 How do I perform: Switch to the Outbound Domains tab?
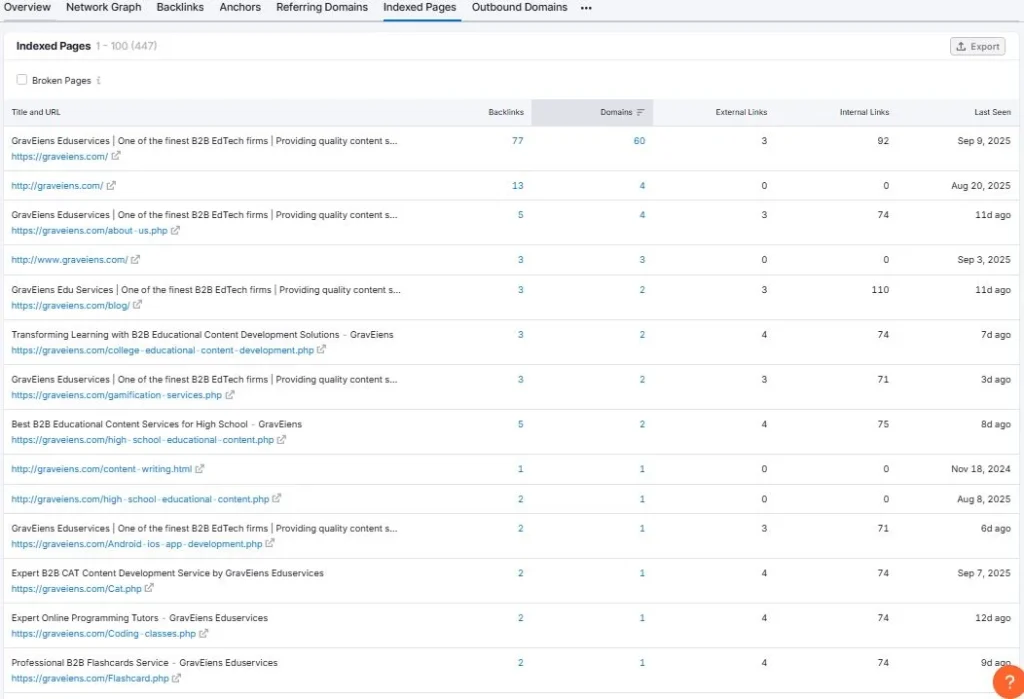(520, 7)
